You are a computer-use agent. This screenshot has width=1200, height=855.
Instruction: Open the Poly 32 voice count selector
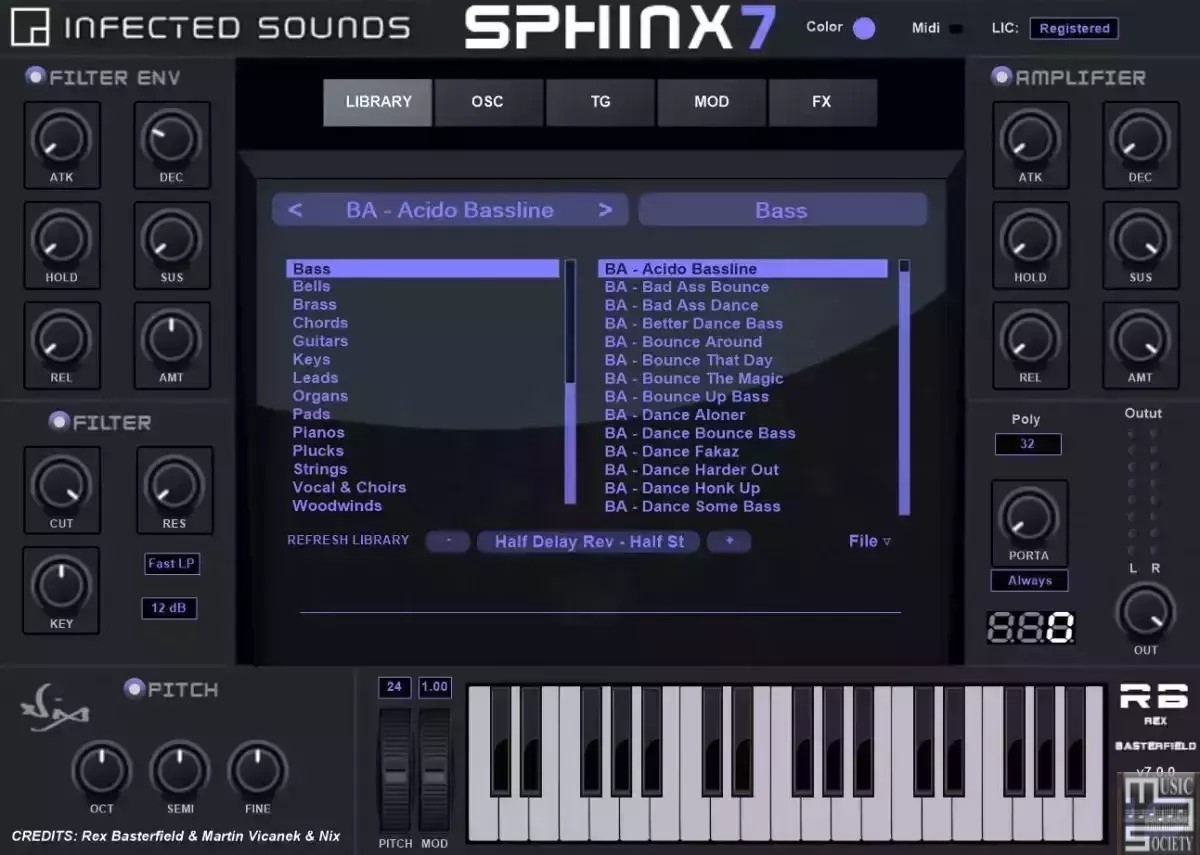click(1028, 444)
